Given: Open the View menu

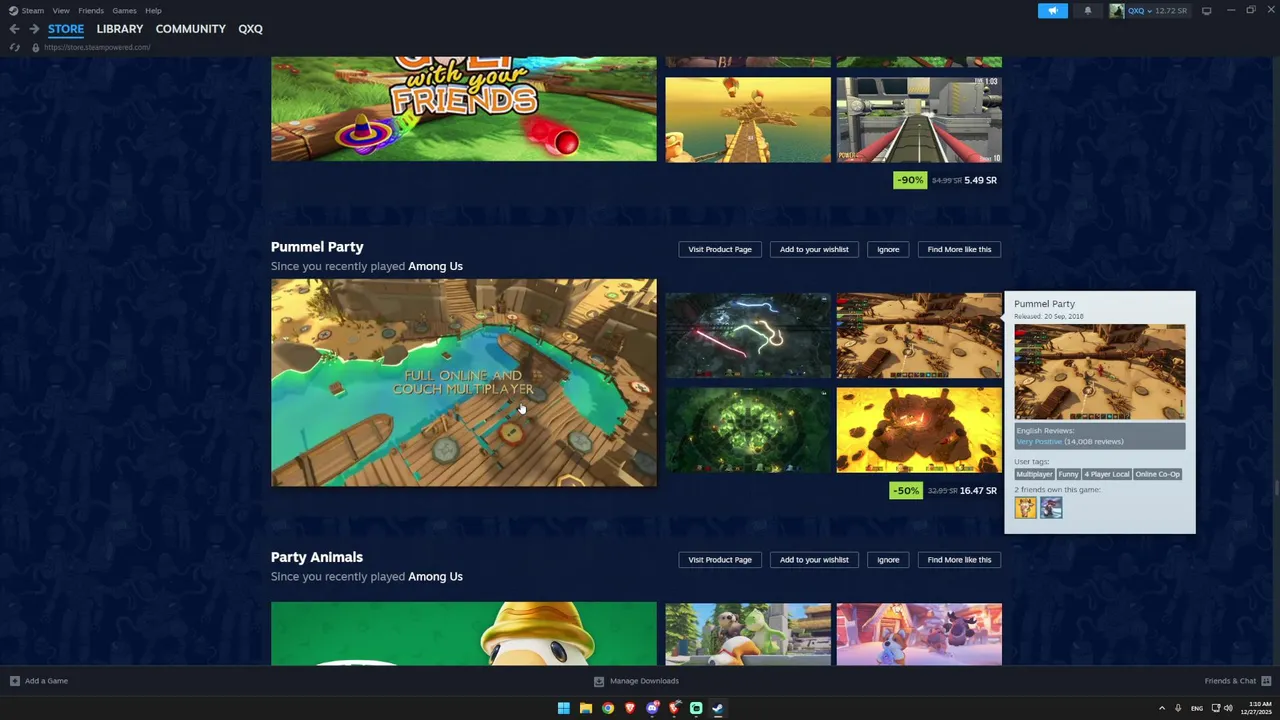Looking at the screenshot, I should coord(61,10).
